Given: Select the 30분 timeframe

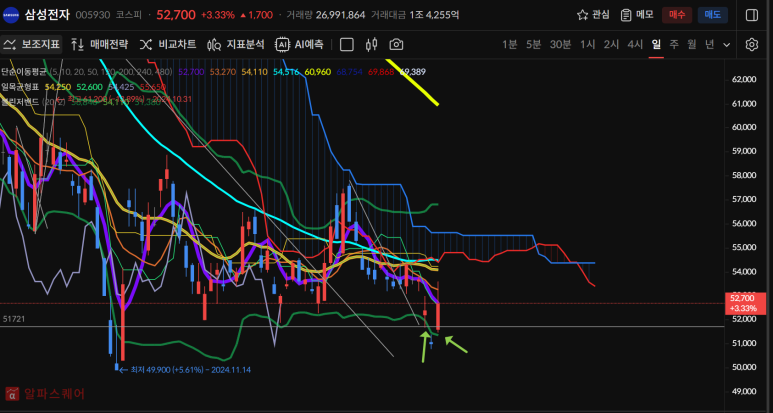Looking at the screenshot, I should tap(560, 45).
